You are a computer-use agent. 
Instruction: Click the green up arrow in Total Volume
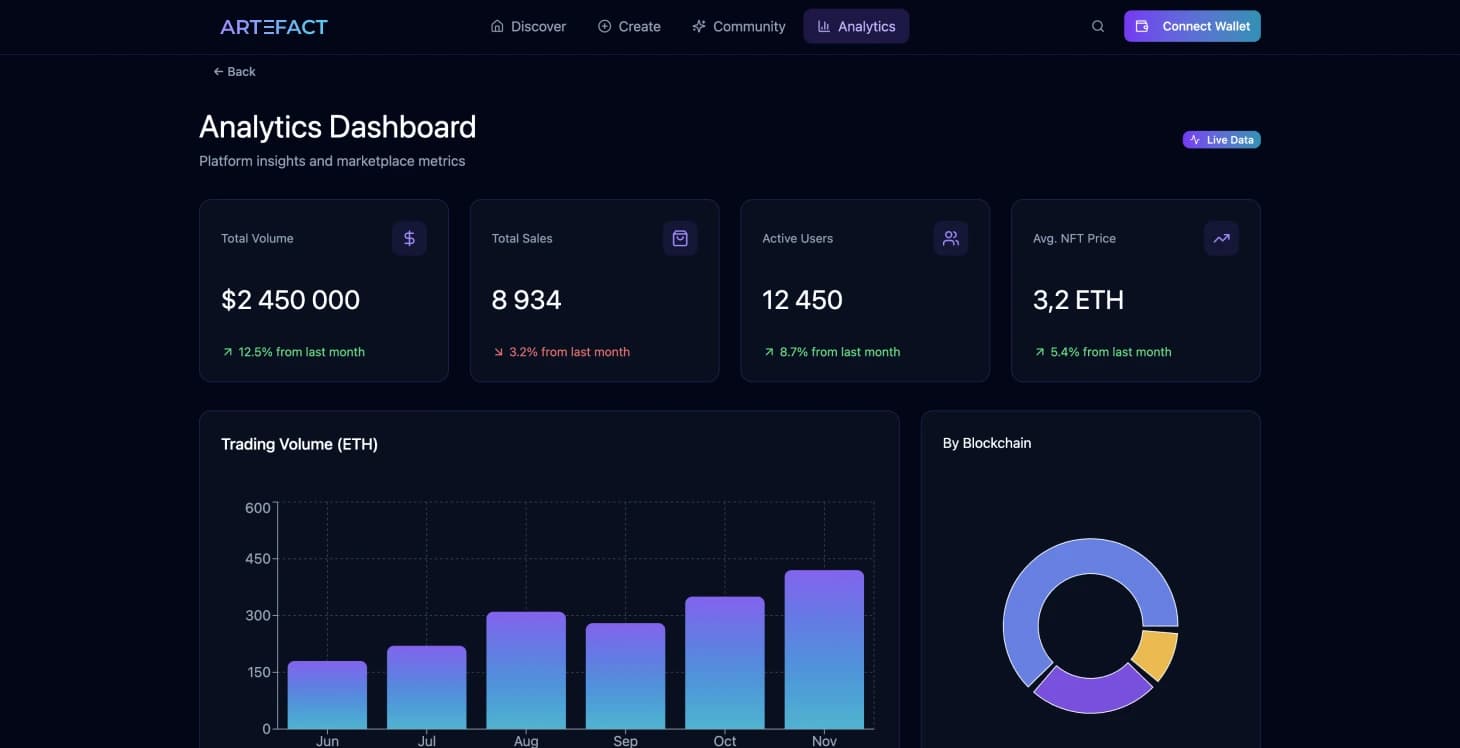point(228,352)
